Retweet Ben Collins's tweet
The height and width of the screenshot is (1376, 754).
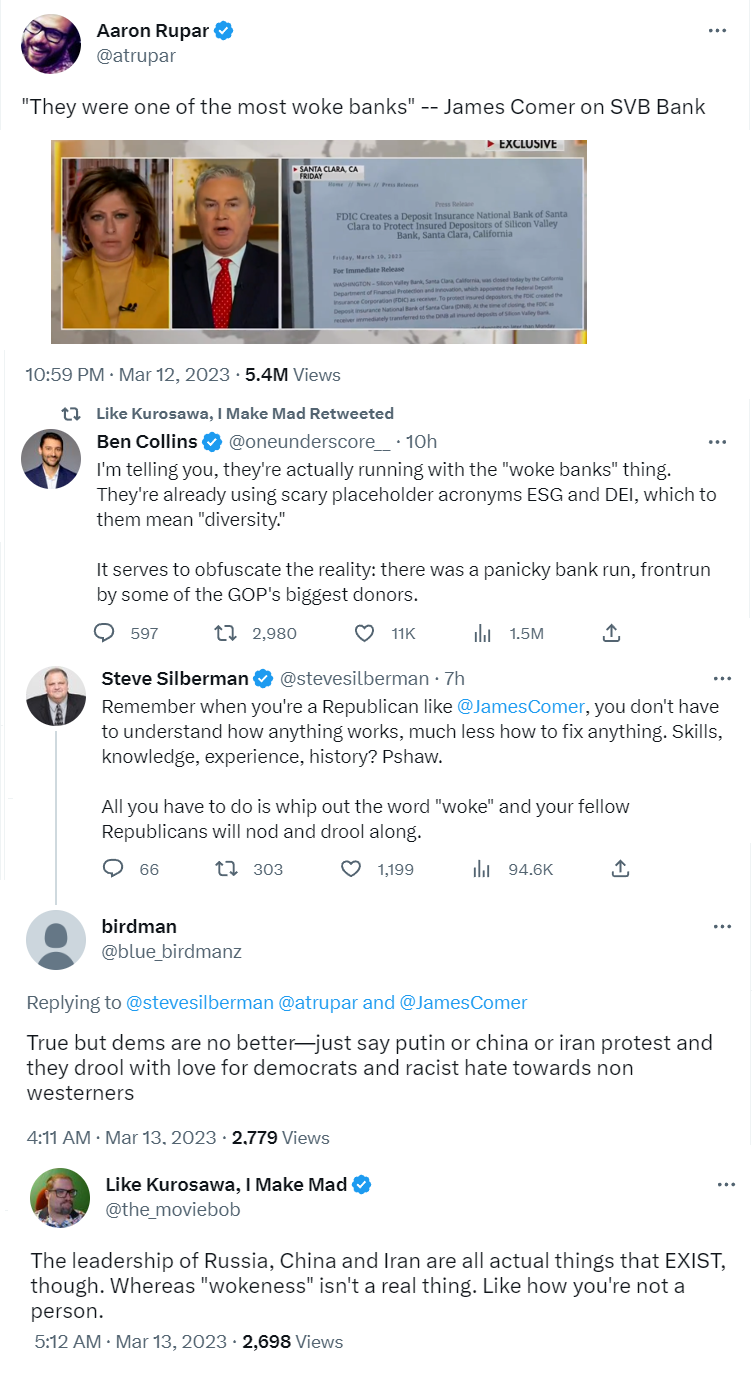(225, 633)
